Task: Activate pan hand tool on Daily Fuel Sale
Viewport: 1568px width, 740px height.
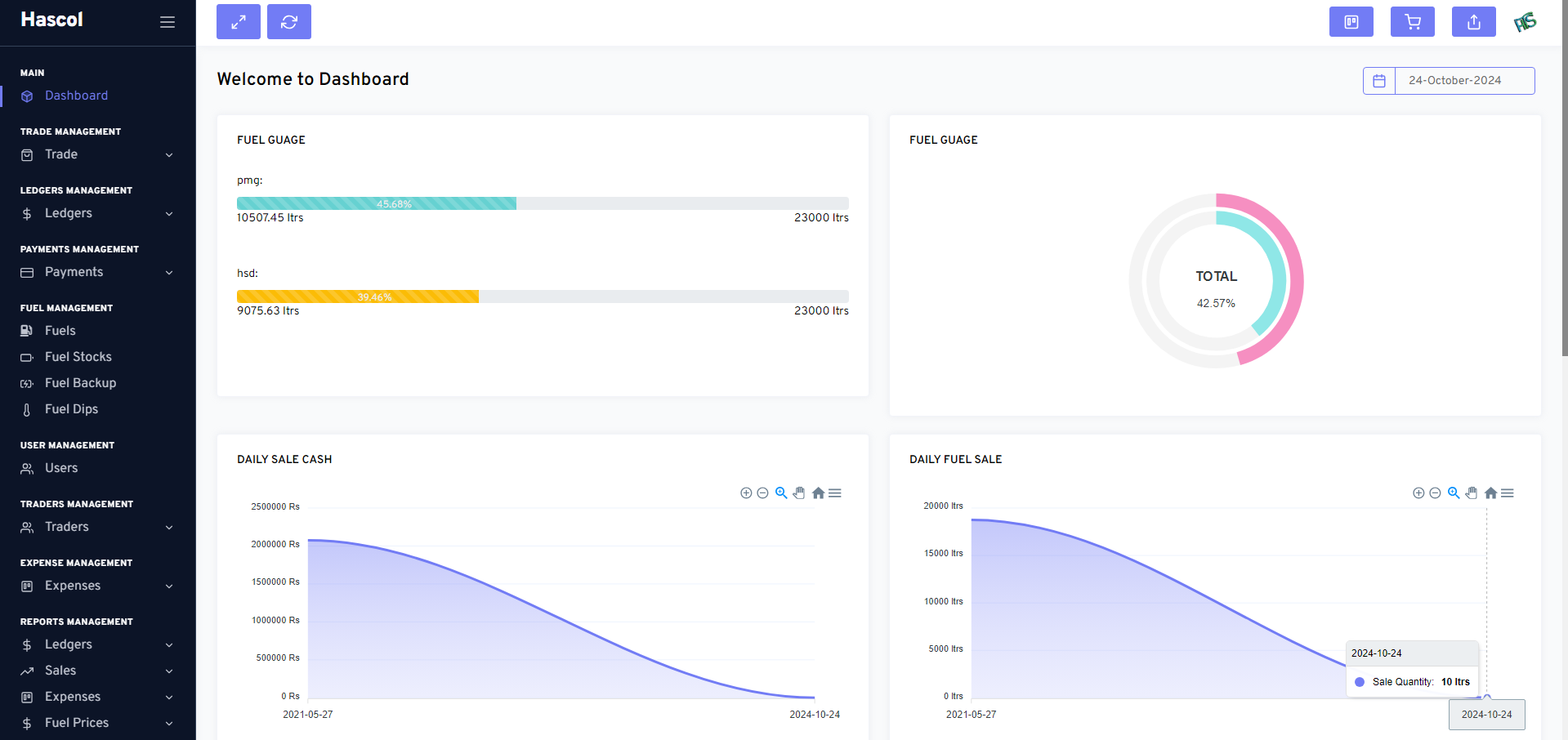Action: [x=1472, y=493]
